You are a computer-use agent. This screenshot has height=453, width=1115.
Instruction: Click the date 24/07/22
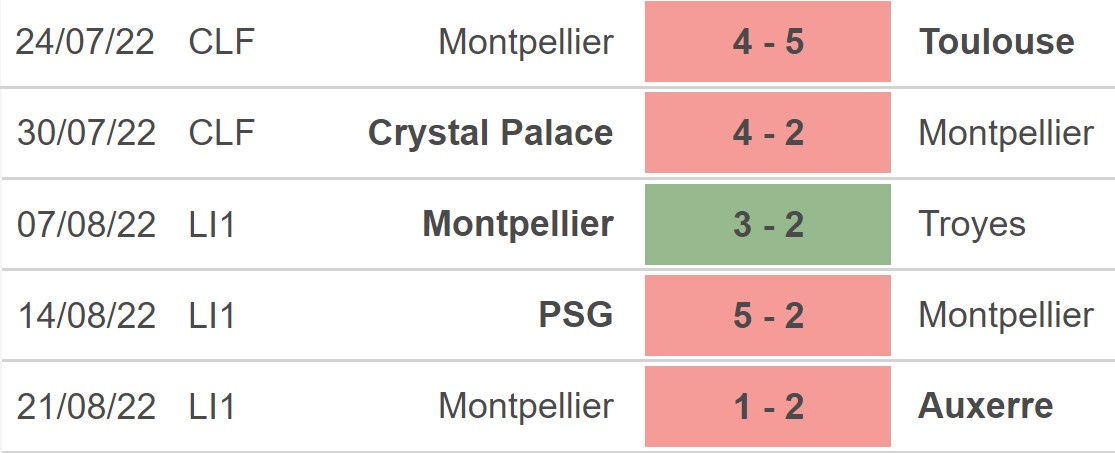(86, 42)
